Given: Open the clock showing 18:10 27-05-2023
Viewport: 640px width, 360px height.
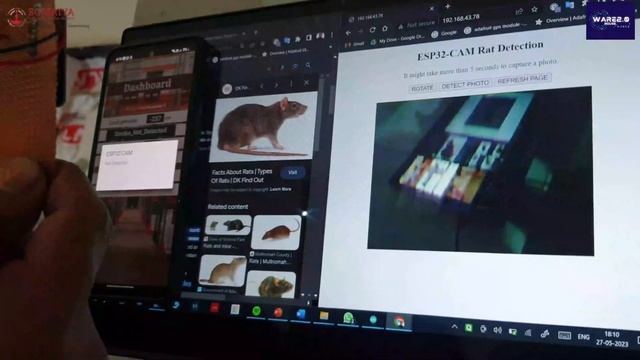Looking at the screenshot, I should tap(612, 339).
